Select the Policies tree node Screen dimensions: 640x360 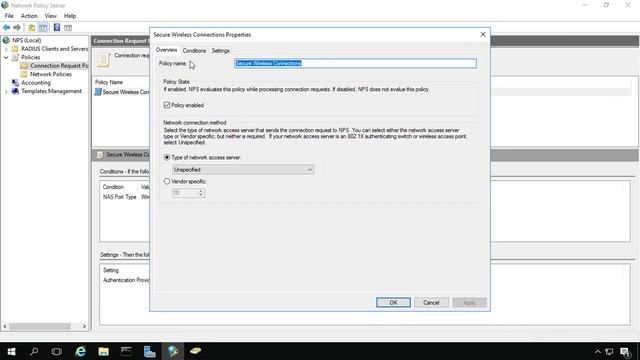pos(31,57)
